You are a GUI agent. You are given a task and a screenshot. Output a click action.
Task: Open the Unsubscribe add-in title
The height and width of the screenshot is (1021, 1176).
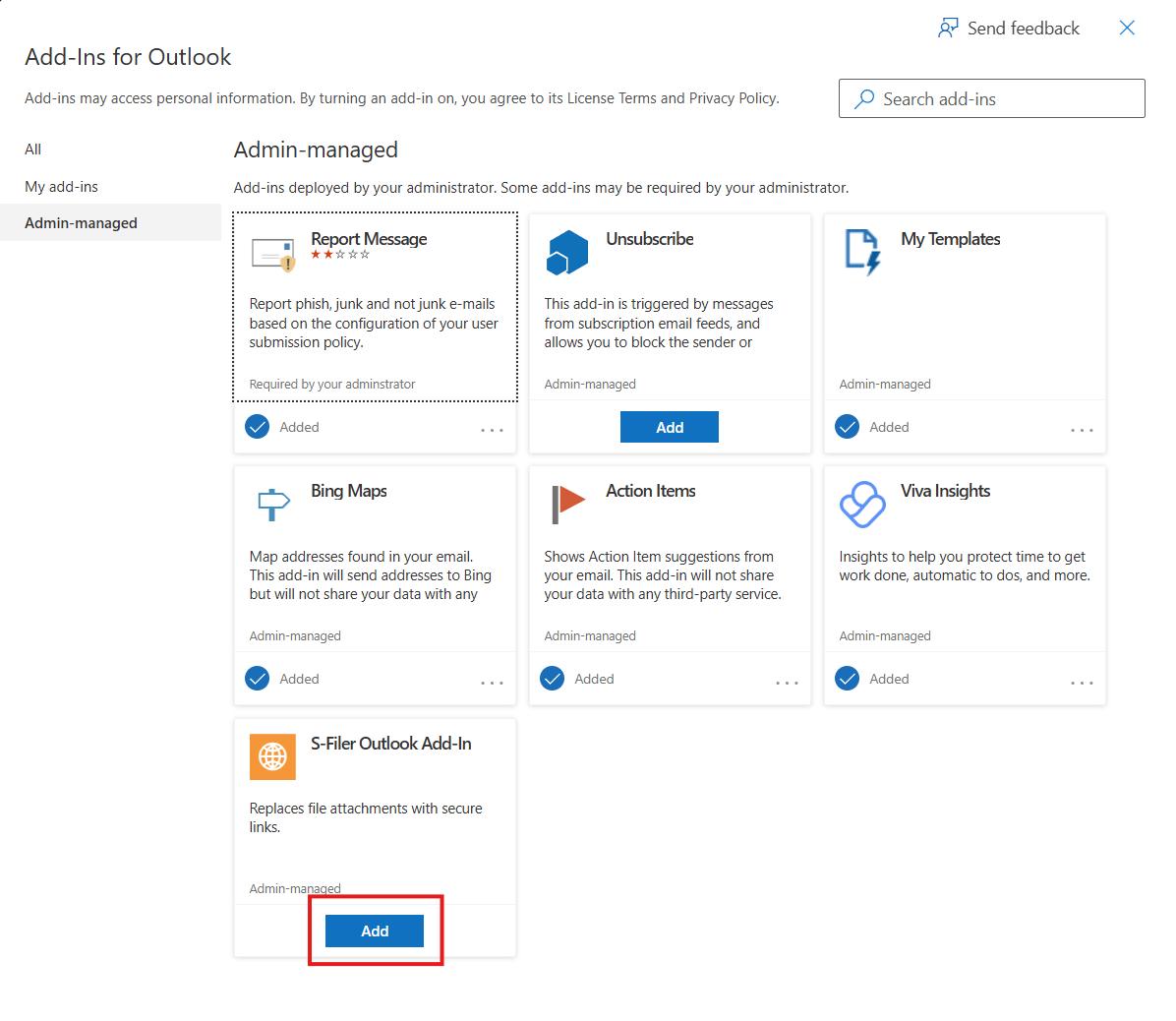650,239
